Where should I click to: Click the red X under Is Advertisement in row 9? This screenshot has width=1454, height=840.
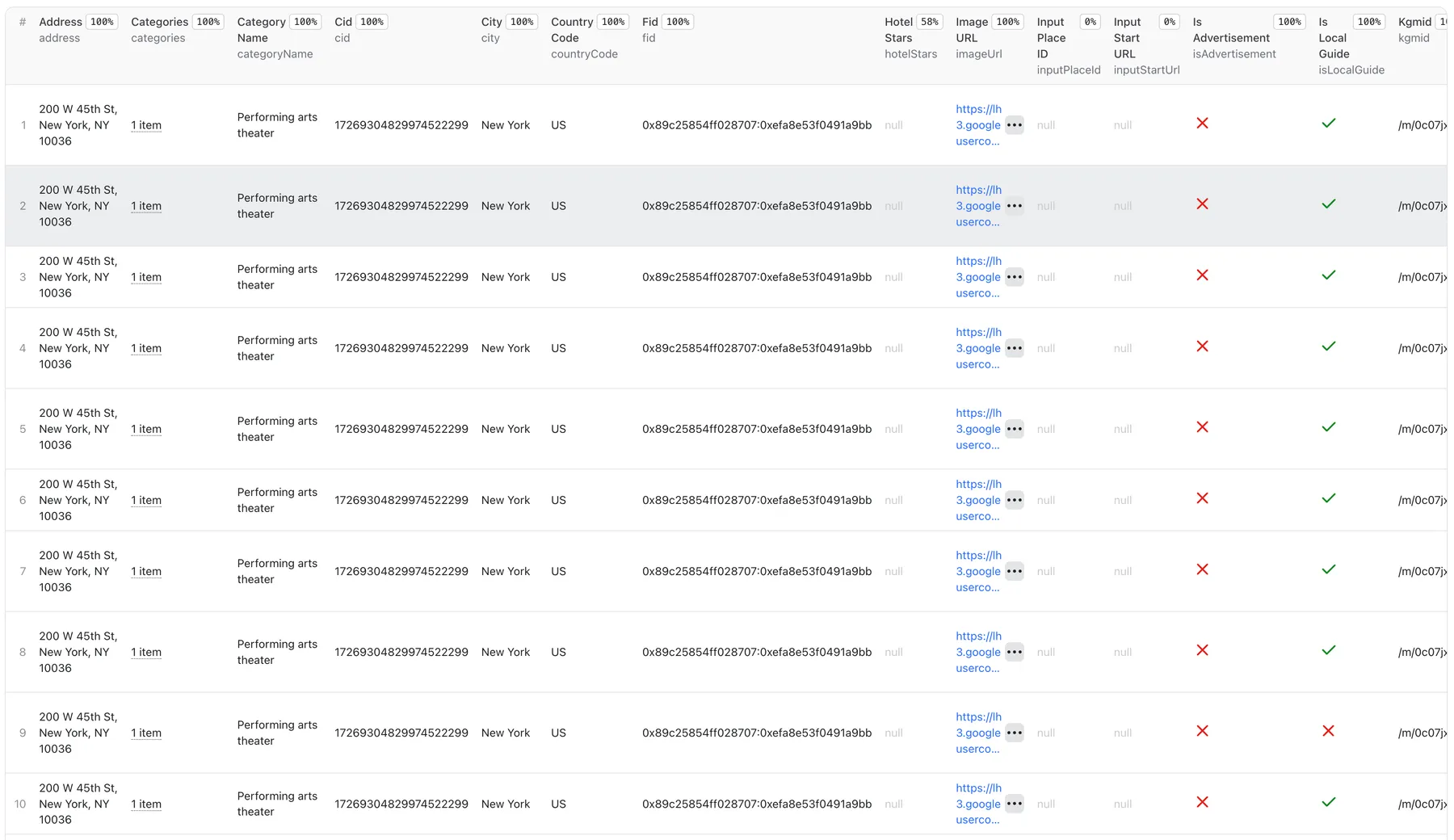(1202, 731)
